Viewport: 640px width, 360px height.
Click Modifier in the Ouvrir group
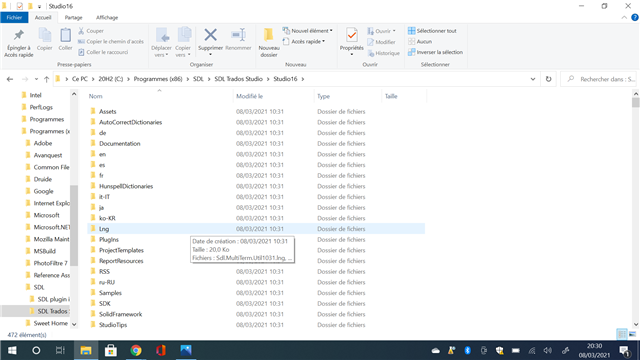[x=381, y=42]
